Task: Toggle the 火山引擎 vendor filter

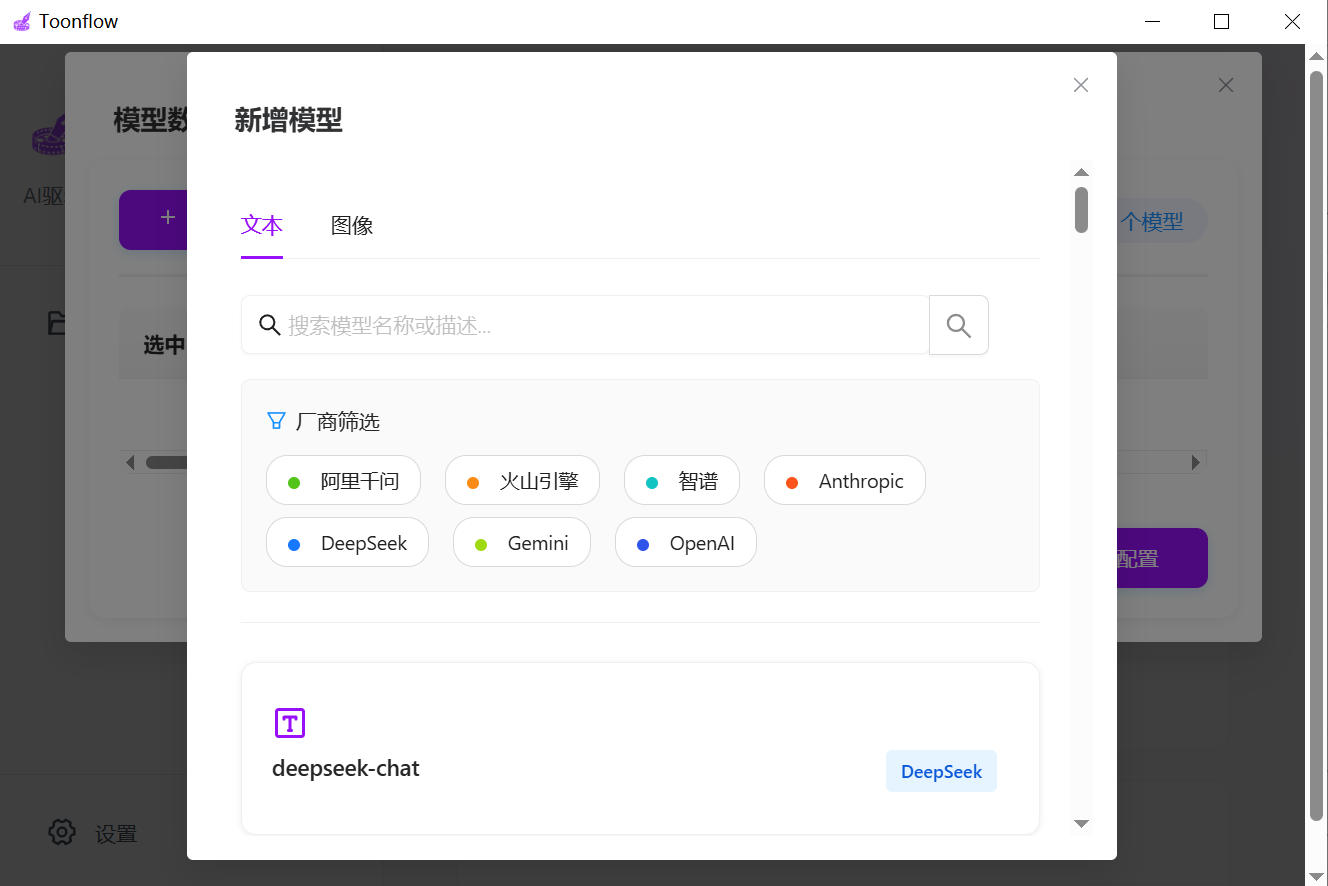Action: coord(522,481)
